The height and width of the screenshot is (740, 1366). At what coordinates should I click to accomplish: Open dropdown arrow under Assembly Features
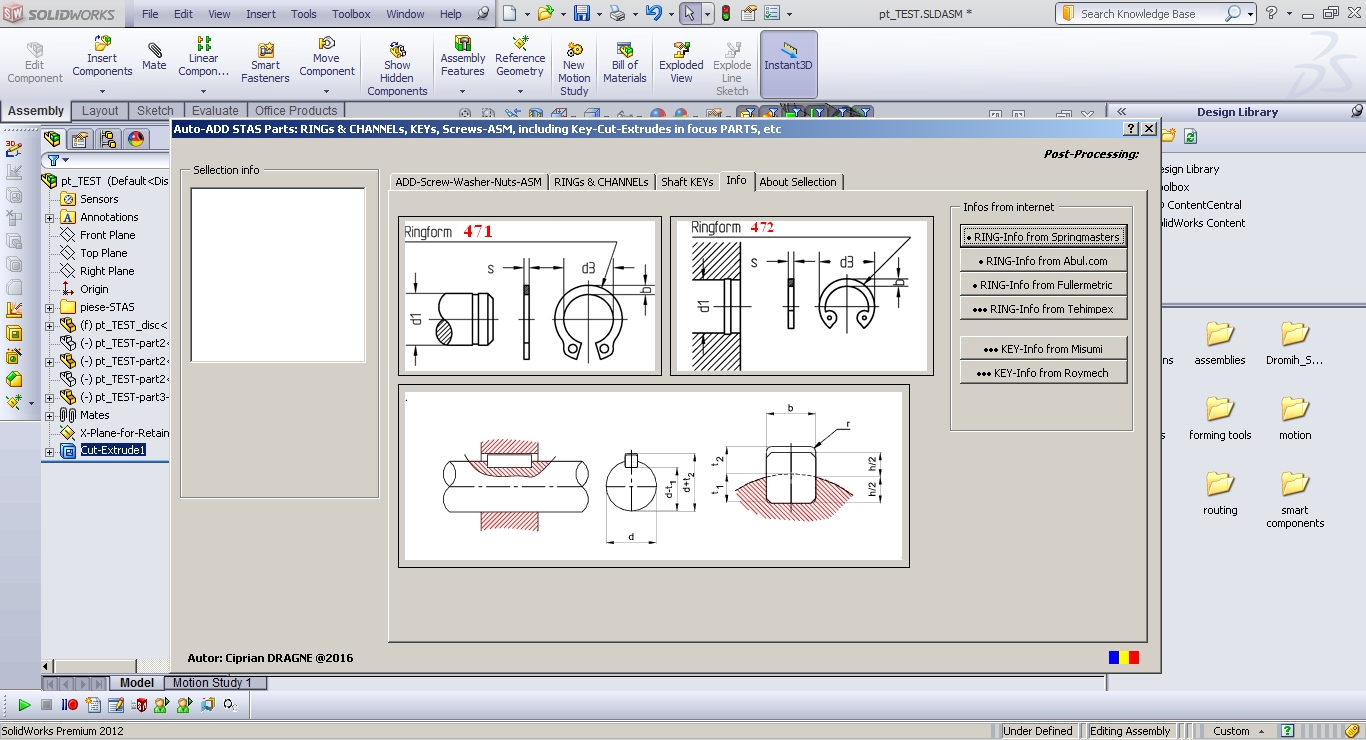pyautogui.click(x=462, y=91)
